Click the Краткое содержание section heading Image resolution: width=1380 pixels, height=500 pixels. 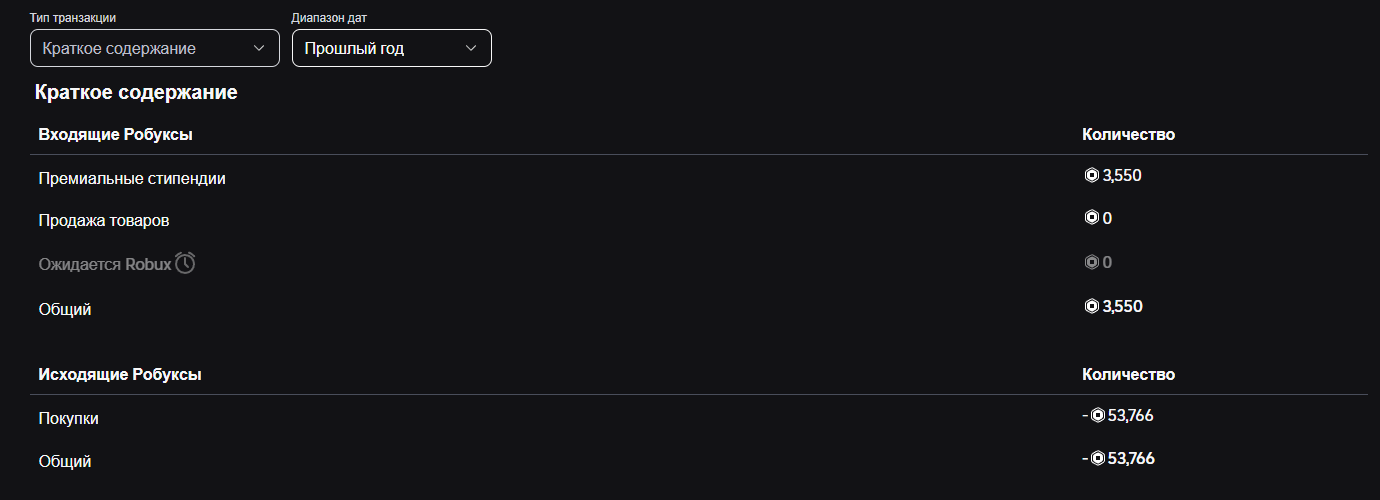(136, 93)
